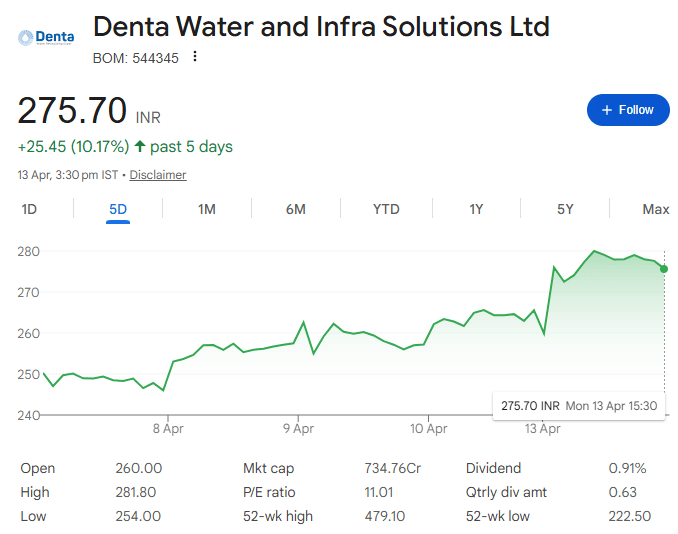Click the green up arrow price indicator
Viewport: 678px width, 534px height.
pos(140,147)
